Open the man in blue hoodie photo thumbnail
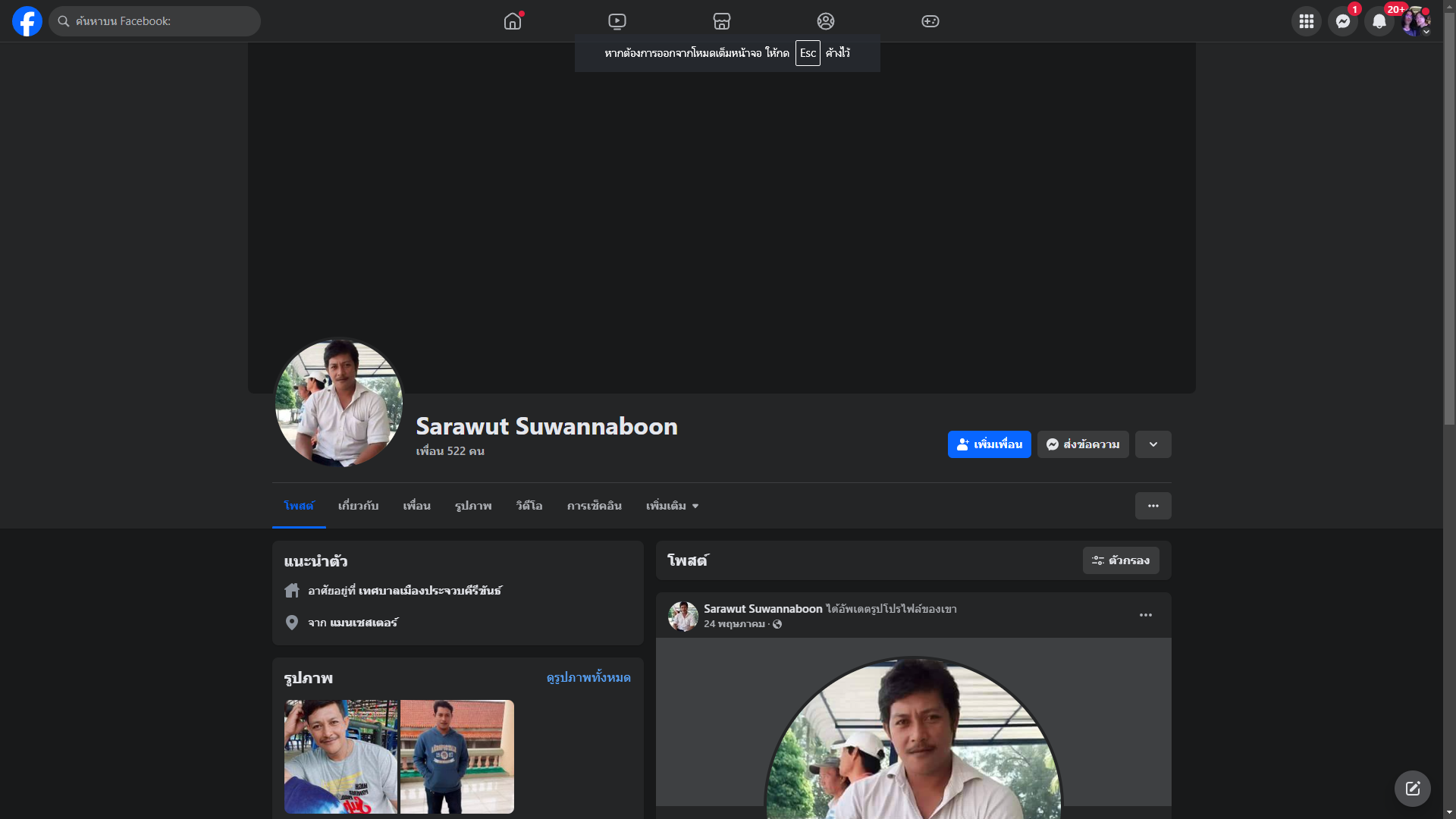1456x819 pixels. [457, 756]
